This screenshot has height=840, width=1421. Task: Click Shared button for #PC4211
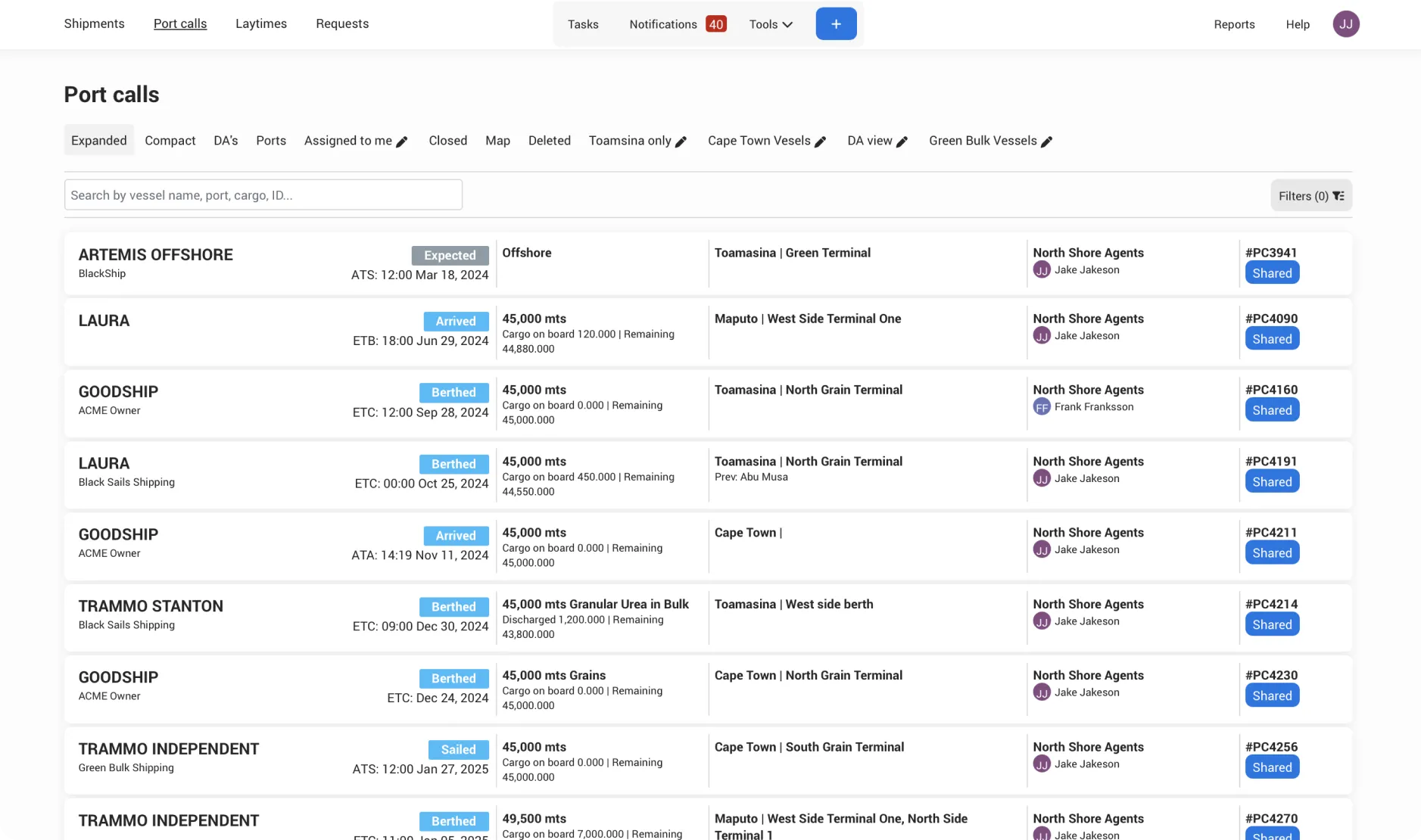1272,553
